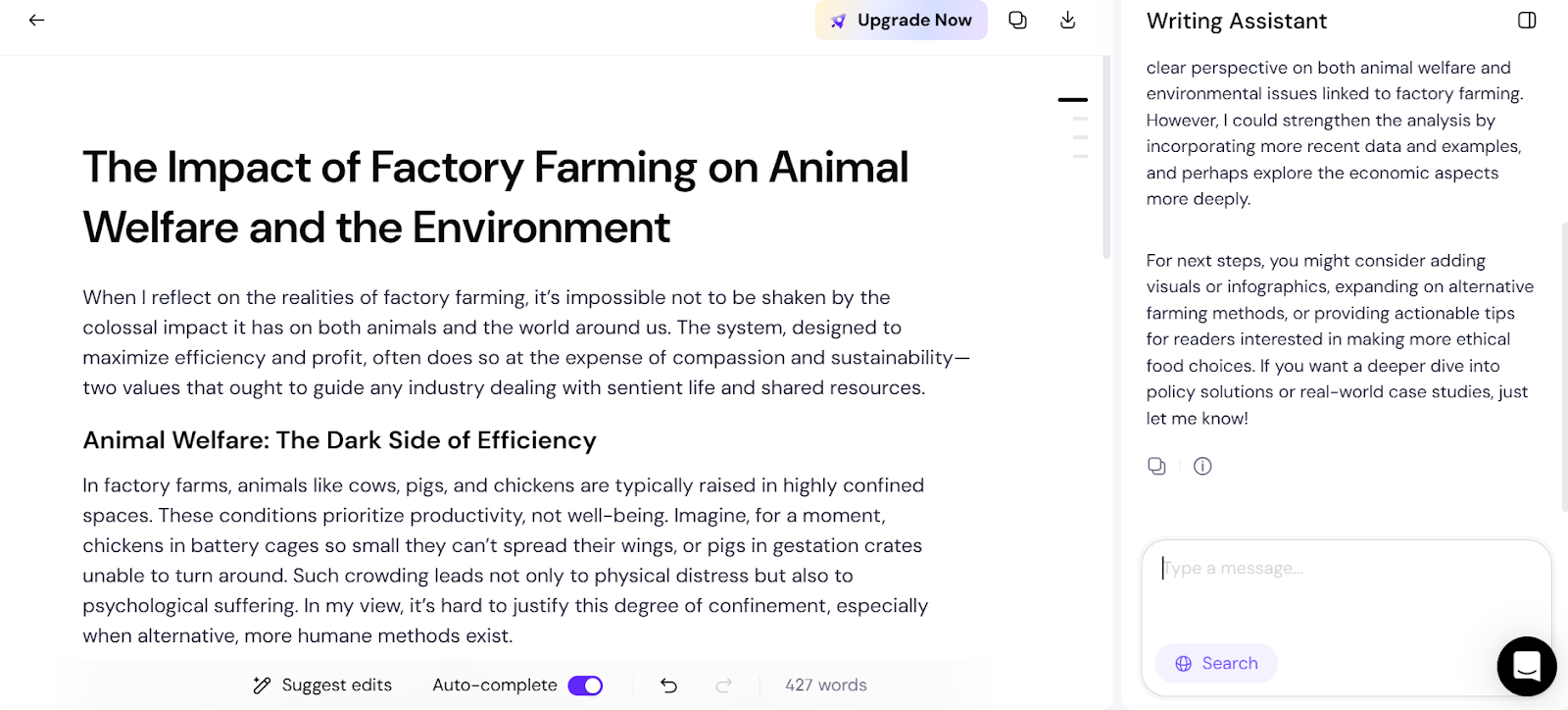Image resolution: width=1568 pixels, height=710 pixels.
Task: Open the chat support bubble
Action: pyautogui.click(x=1527, y=667)
